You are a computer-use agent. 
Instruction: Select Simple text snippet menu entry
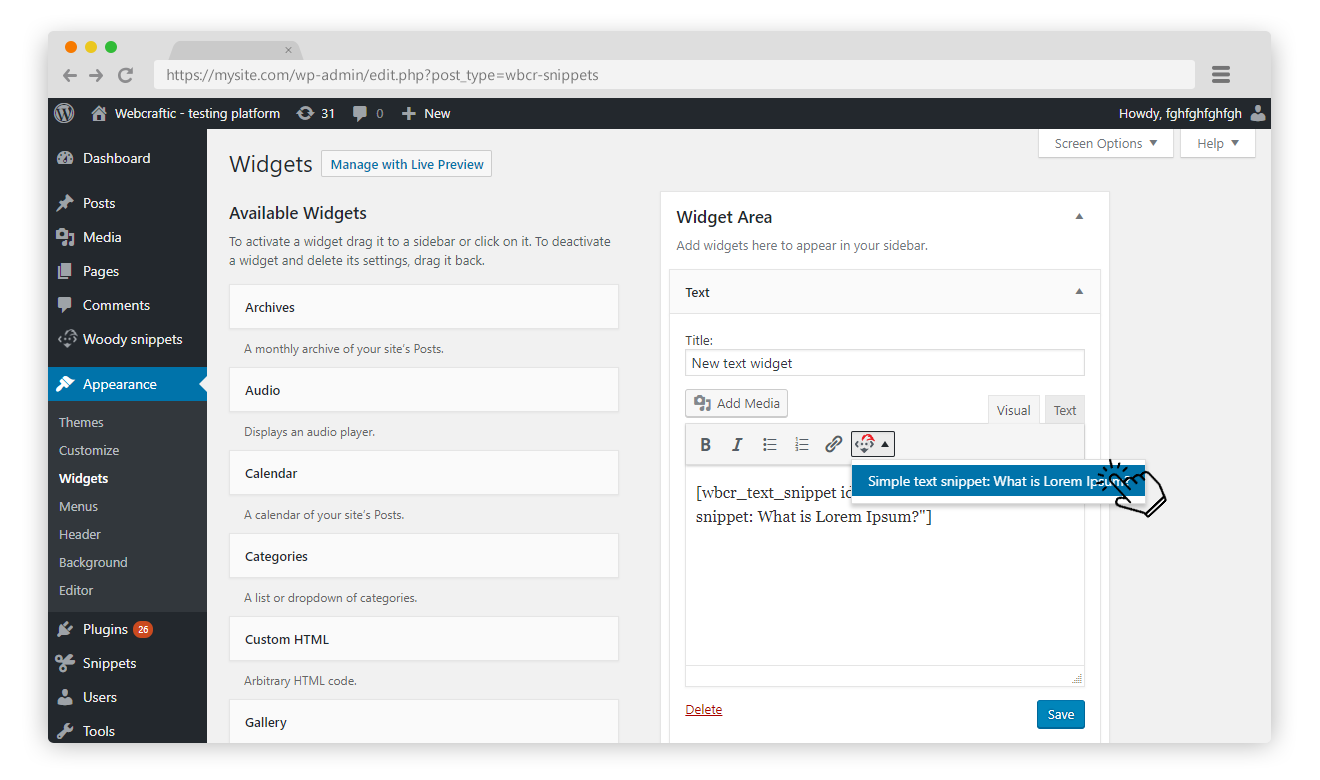(998, 481)
